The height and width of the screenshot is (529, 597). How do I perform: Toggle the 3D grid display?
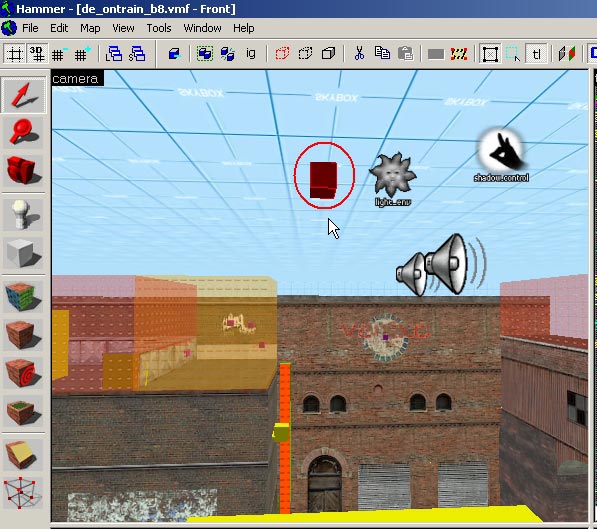pos(37,54)
